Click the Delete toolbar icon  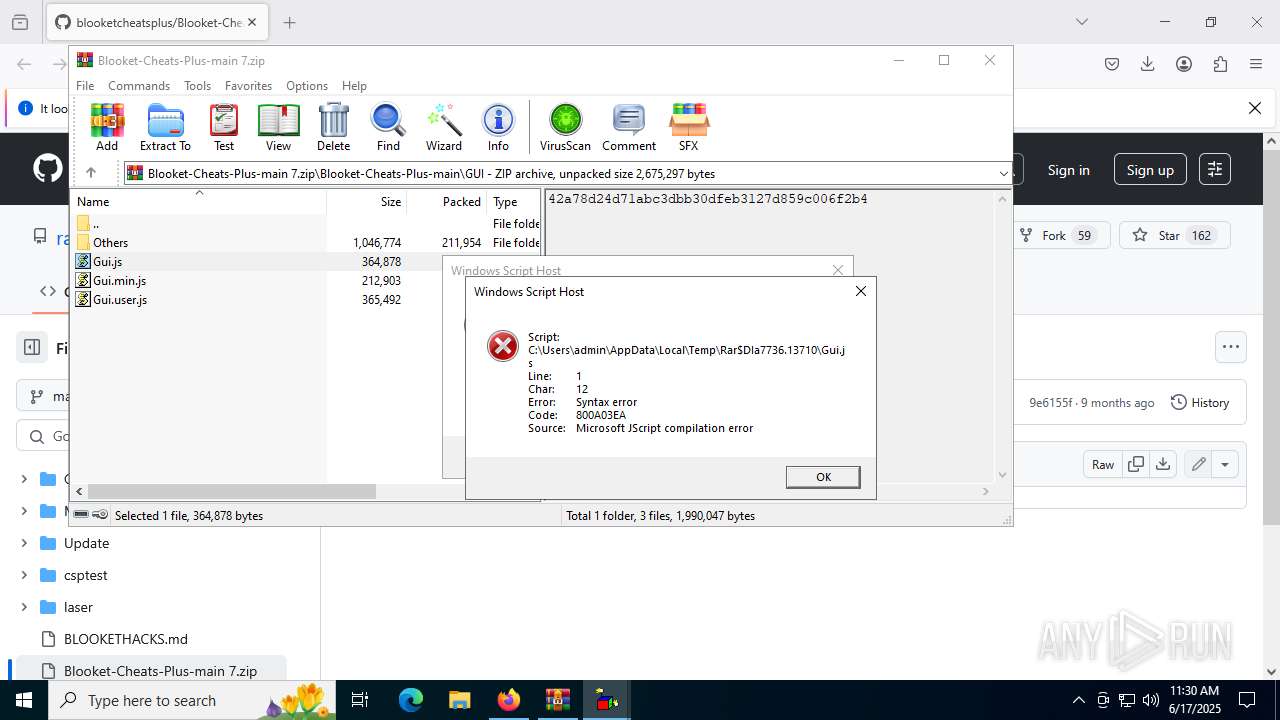333,127
